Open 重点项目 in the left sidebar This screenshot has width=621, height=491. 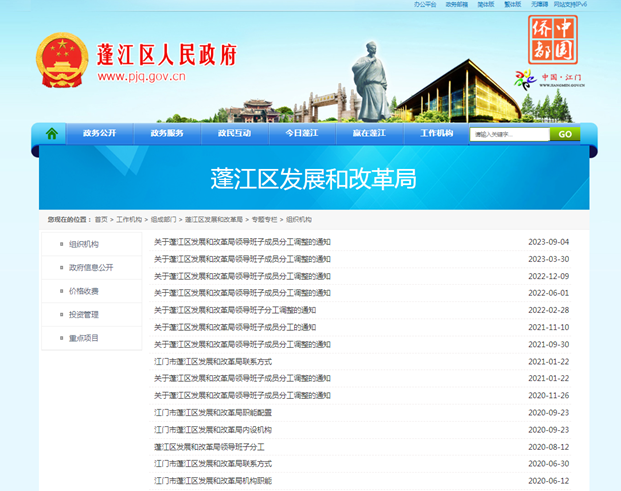click(84, 338)
